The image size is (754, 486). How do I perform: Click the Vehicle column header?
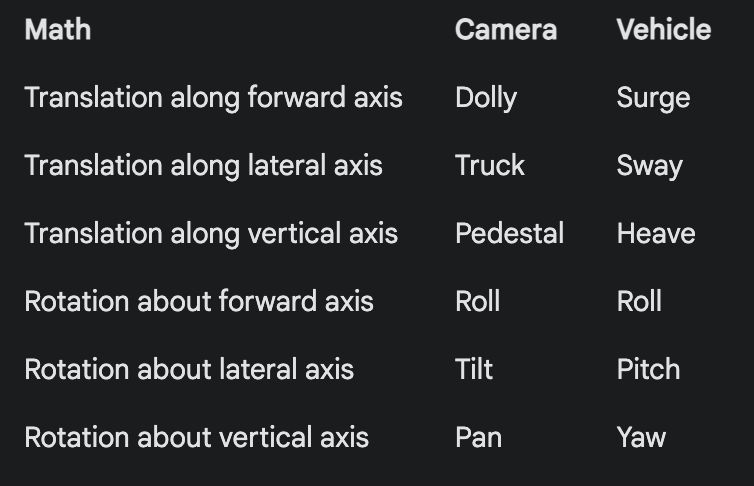coord(664,30)
